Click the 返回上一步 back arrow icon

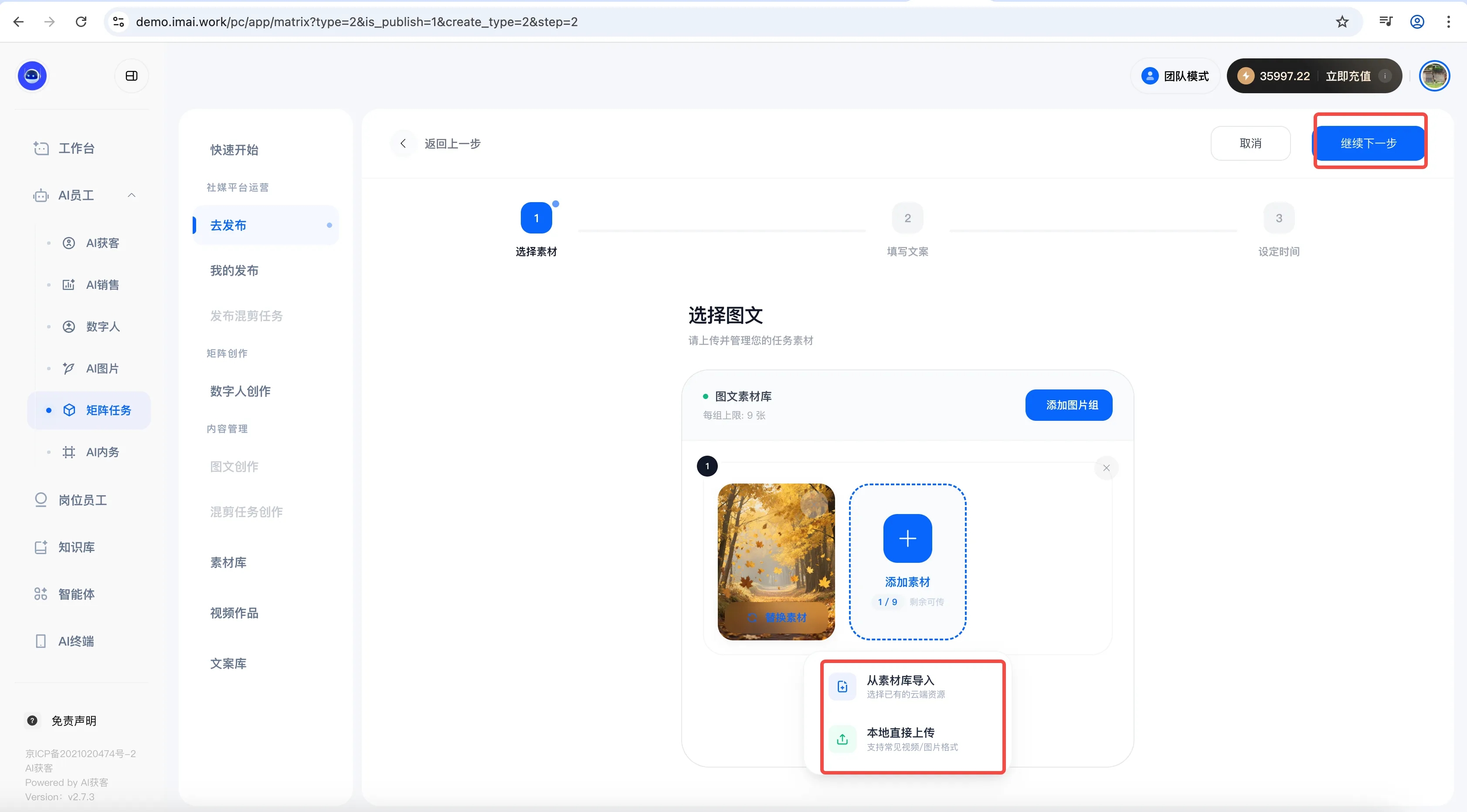(403, 143)
